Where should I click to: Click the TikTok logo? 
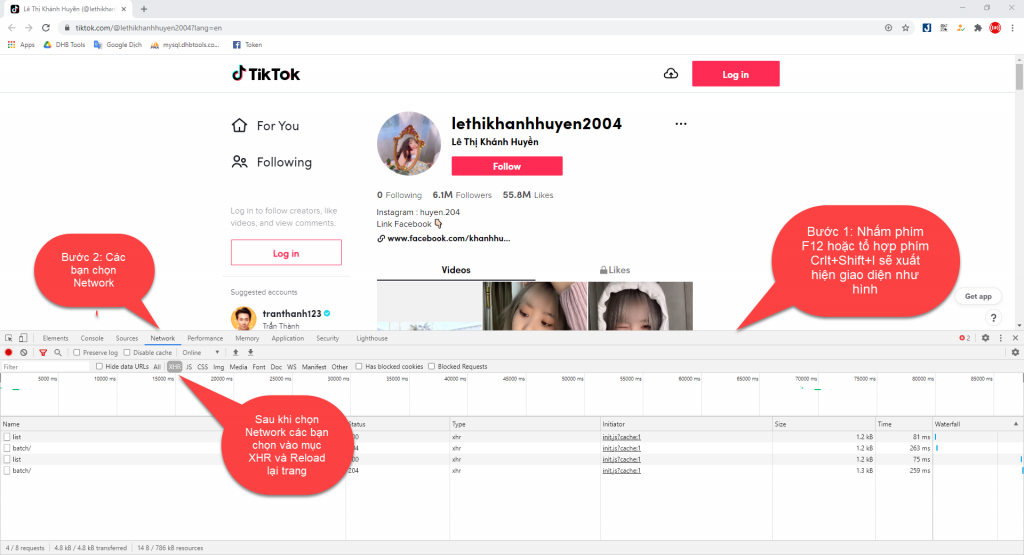click(x=266, y=74)
